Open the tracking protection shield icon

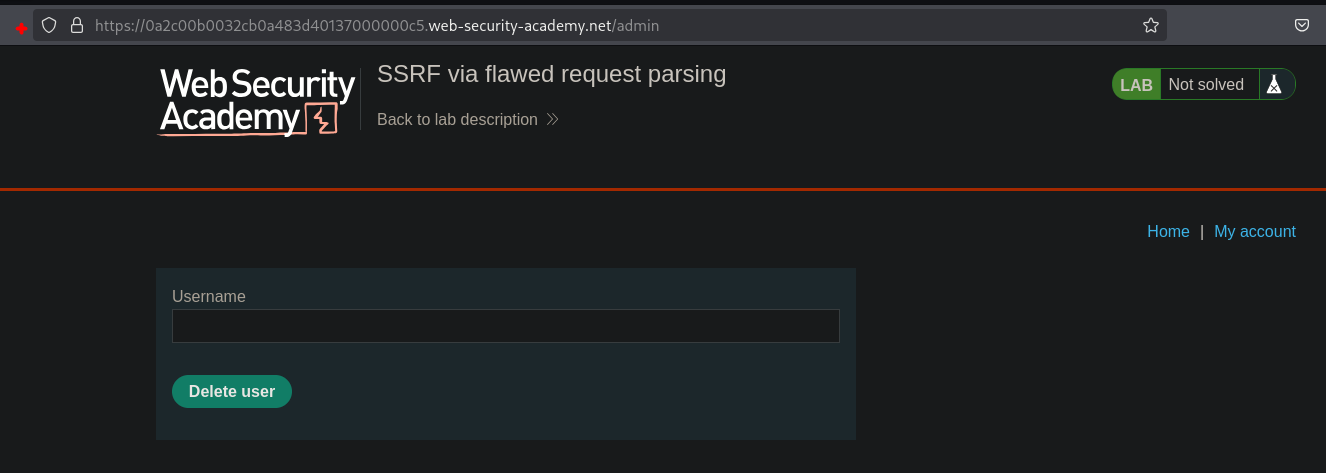click(49, 25)
